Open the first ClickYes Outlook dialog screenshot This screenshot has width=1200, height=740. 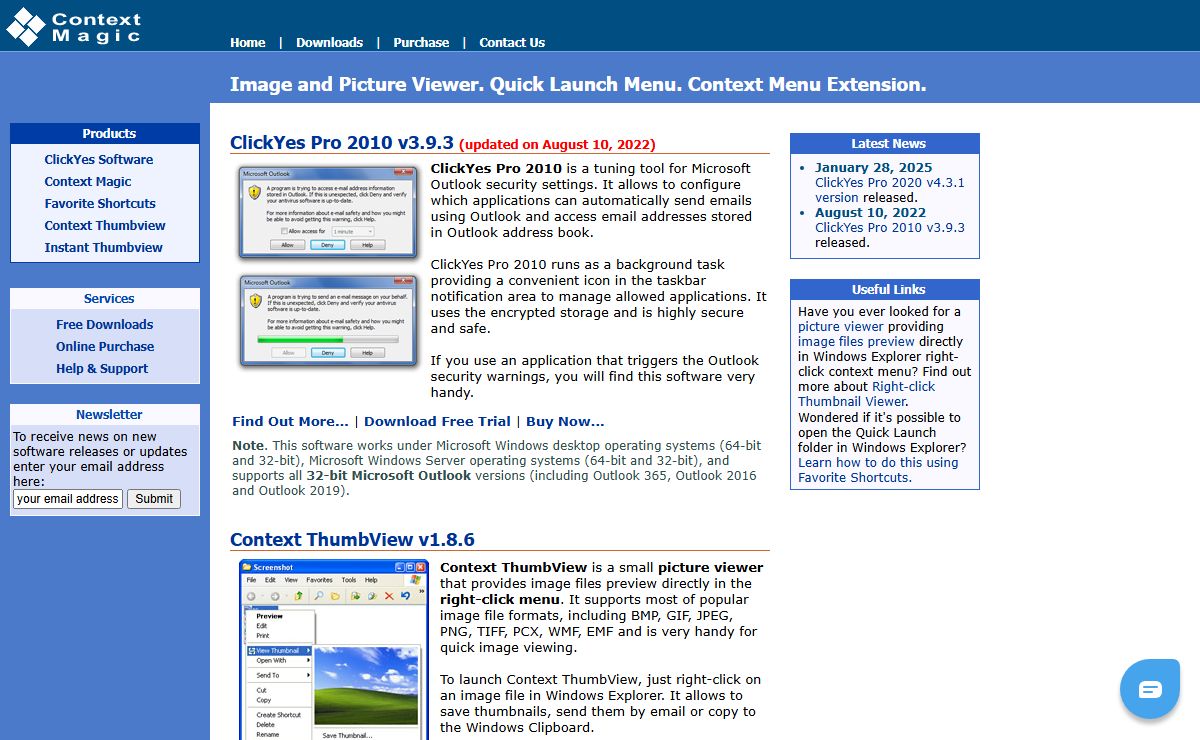[328, 213]
